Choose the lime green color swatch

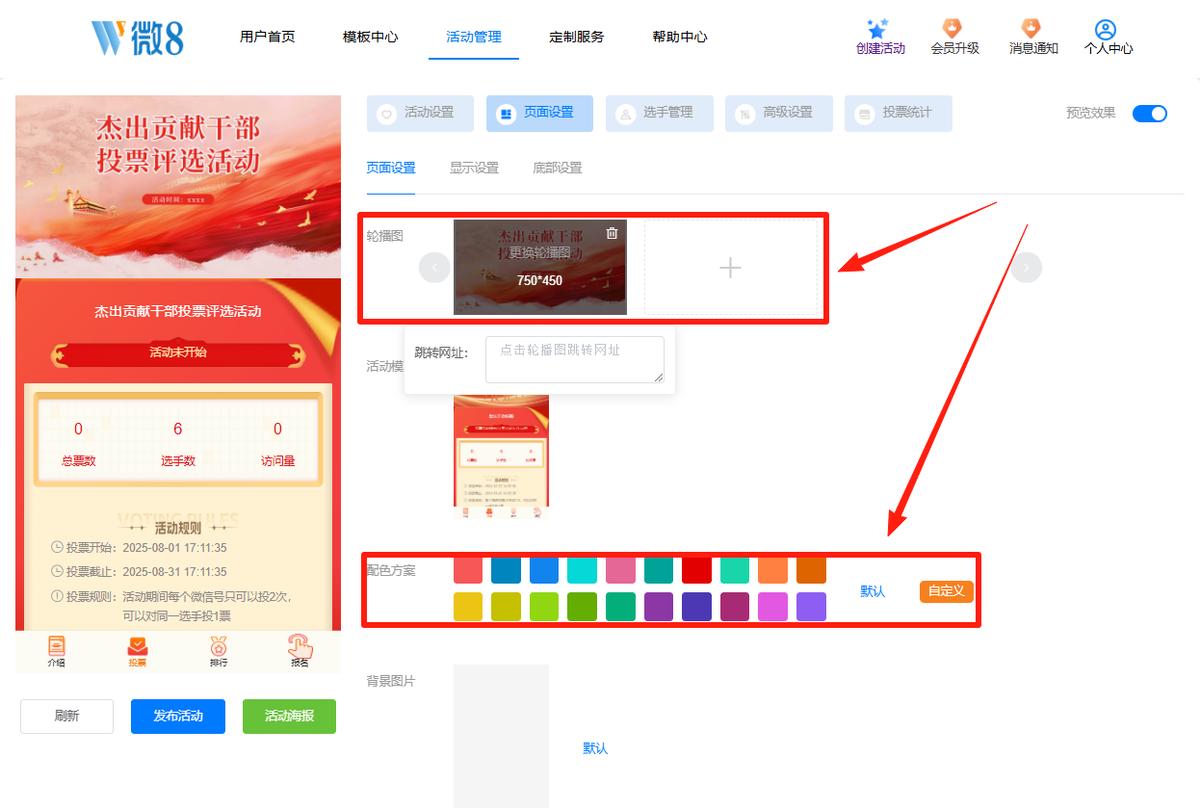pyautogui.click(x=544, y=606)
